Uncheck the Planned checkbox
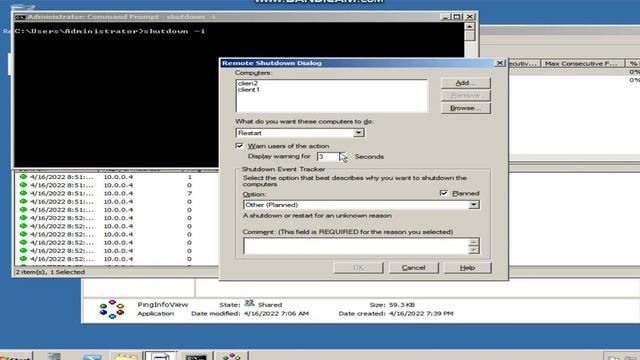The width and height of the screenshot is (640, 360). point(444,193)
